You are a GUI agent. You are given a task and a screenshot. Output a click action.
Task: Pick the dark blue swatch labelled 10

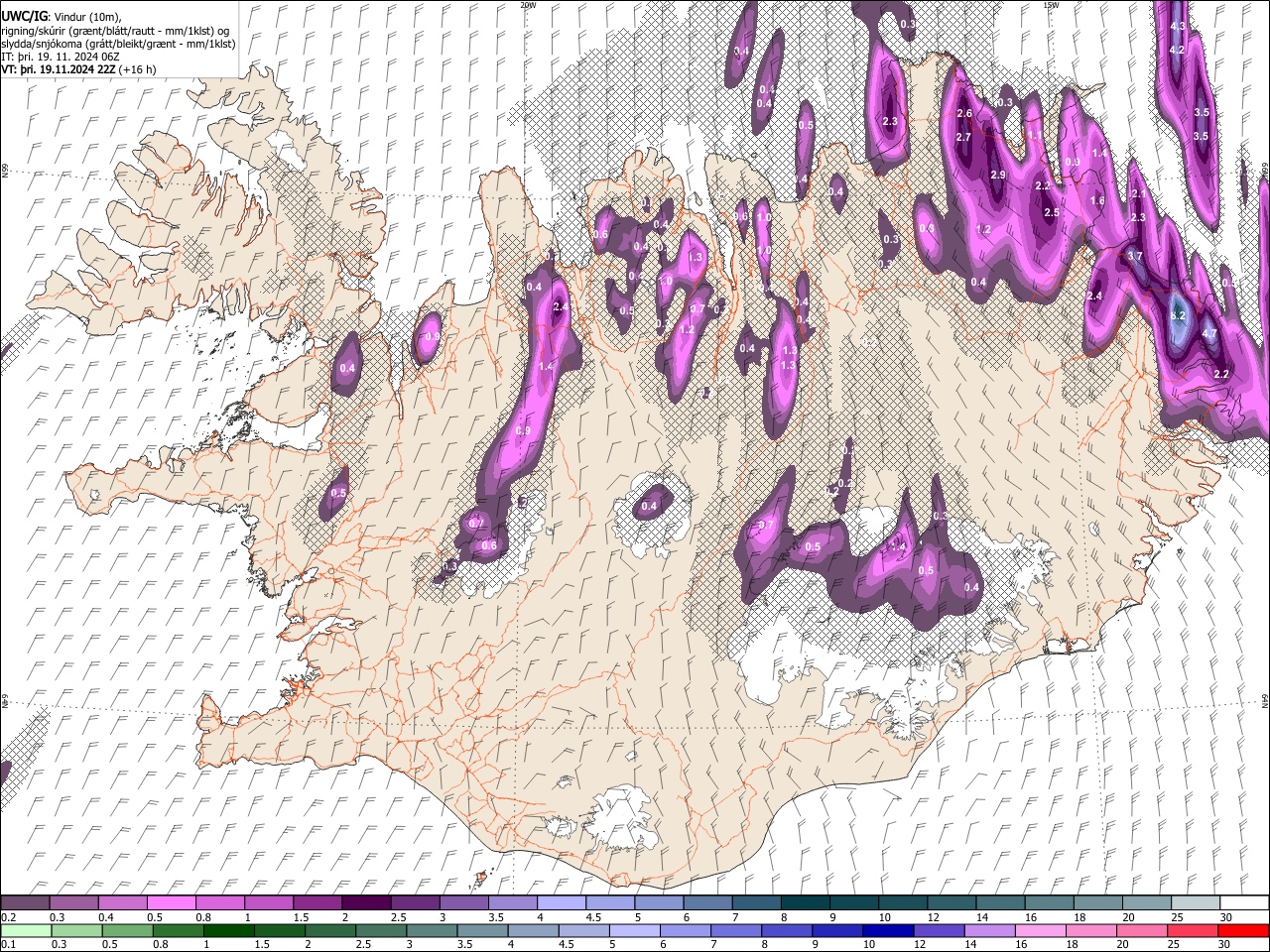pos(888,931)
